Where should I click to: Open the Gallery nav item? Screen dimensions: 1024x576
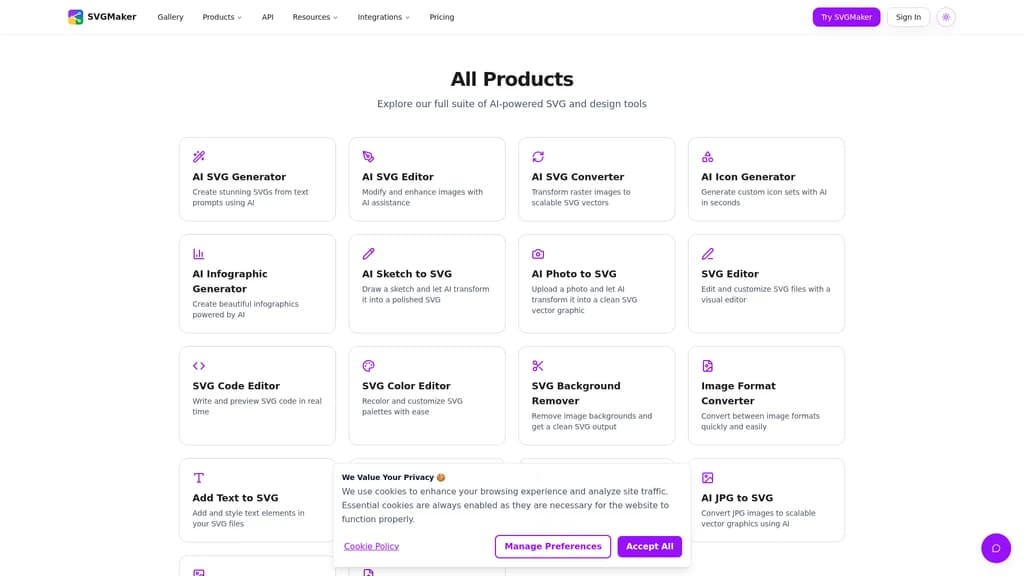tap(170, 17)
